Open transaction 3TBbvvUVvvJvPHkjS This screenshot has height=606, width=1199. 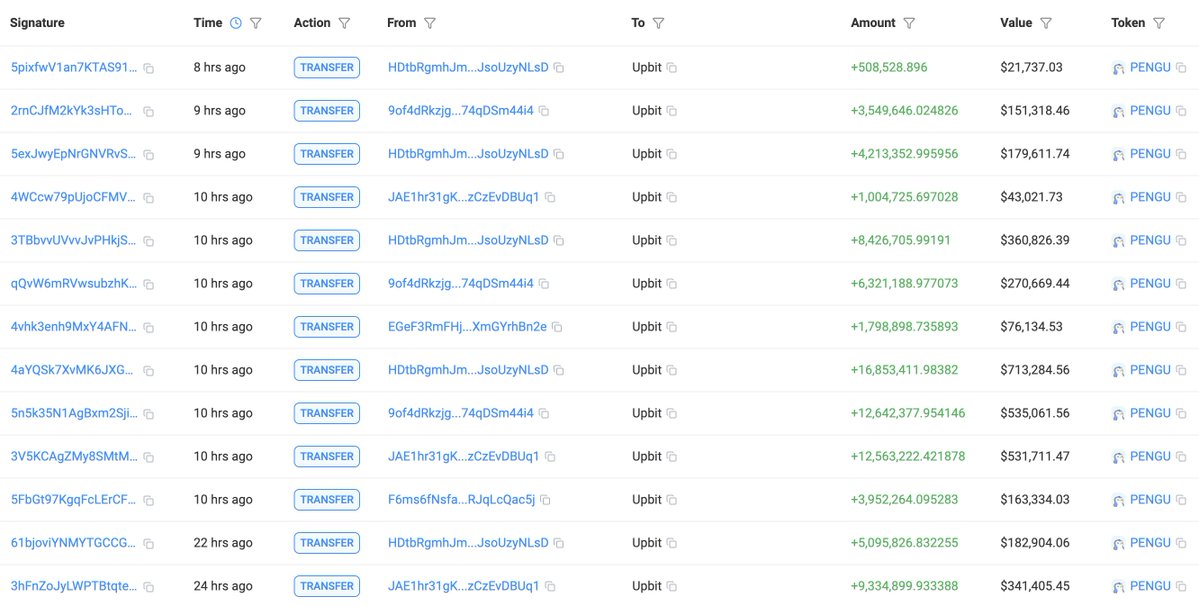74,240
